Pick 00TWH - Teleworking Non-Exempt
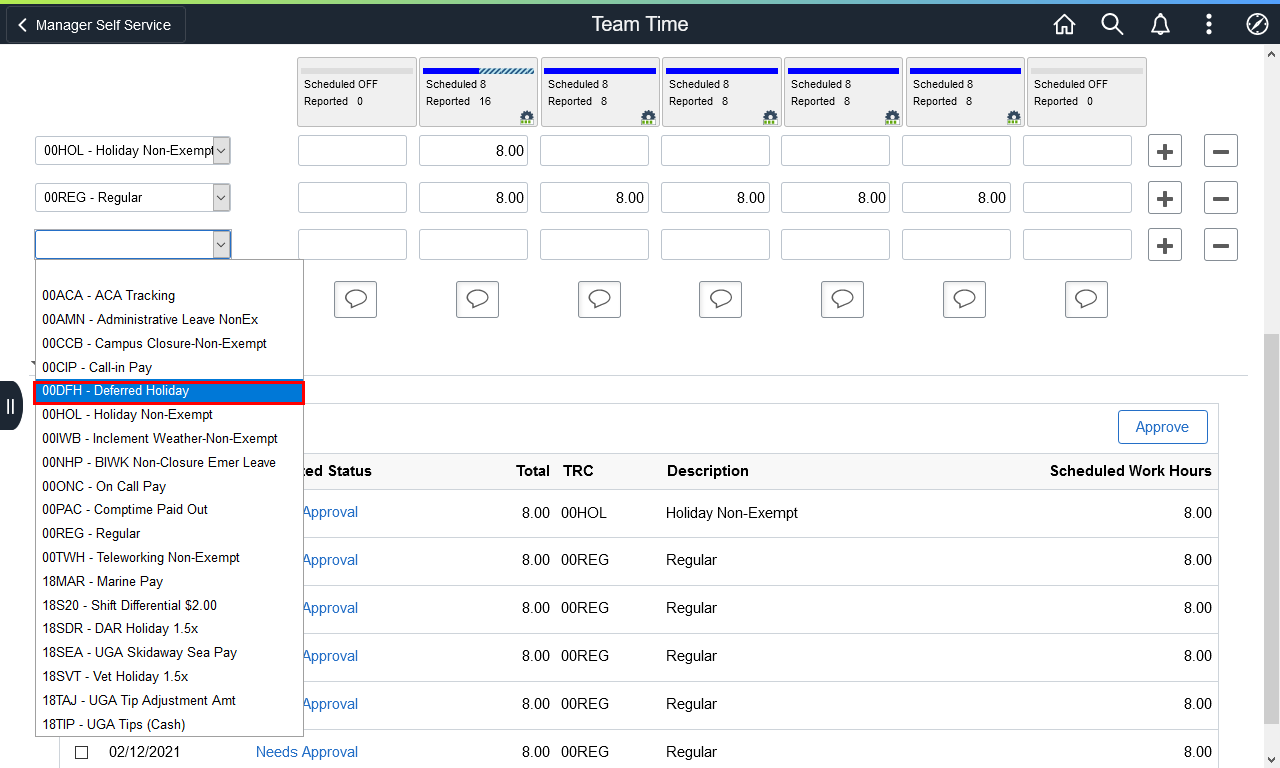 click(169, 557)
